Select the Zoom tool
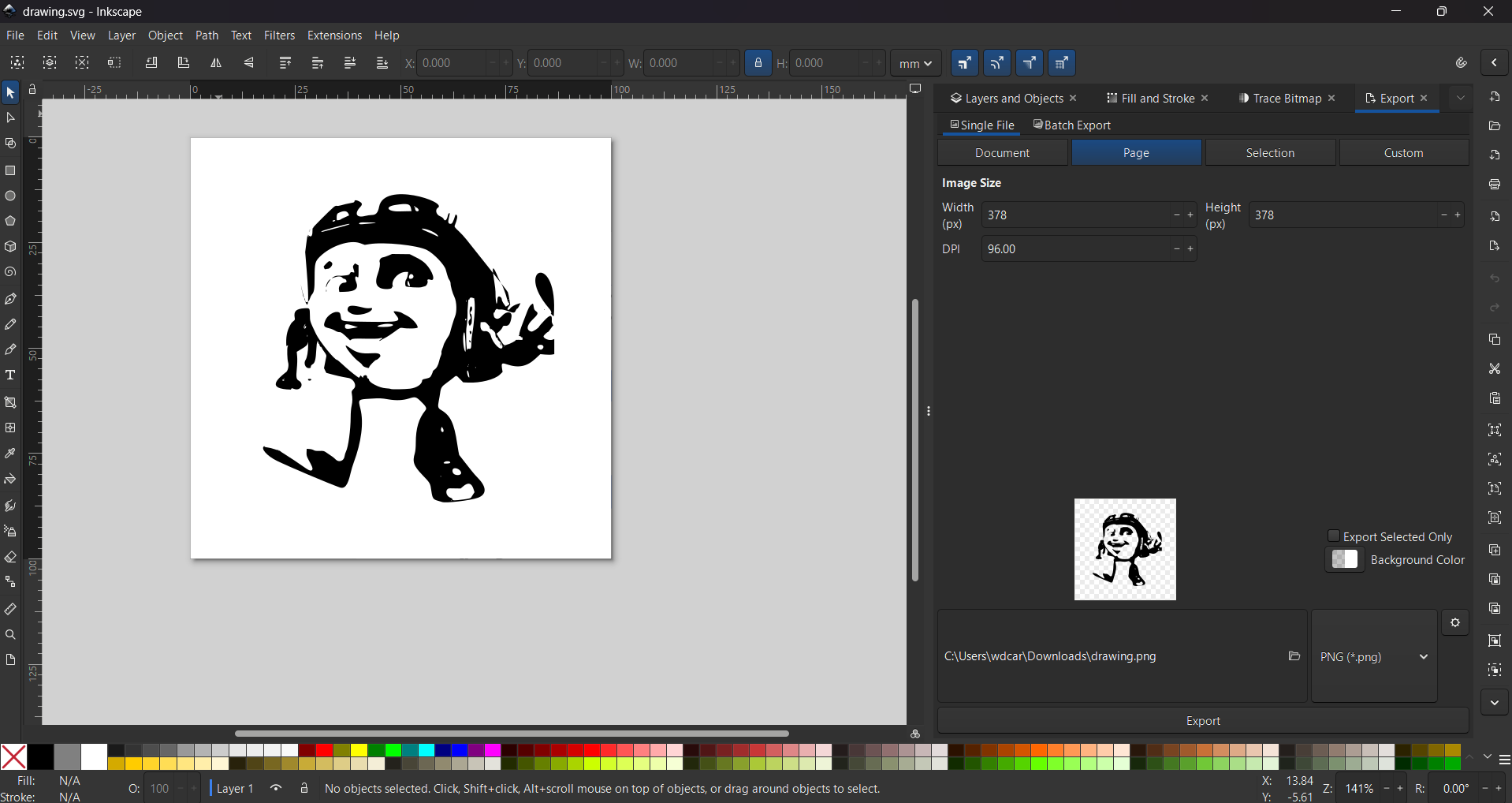Screen dimensions: 1512x803 tap(10, 635)
